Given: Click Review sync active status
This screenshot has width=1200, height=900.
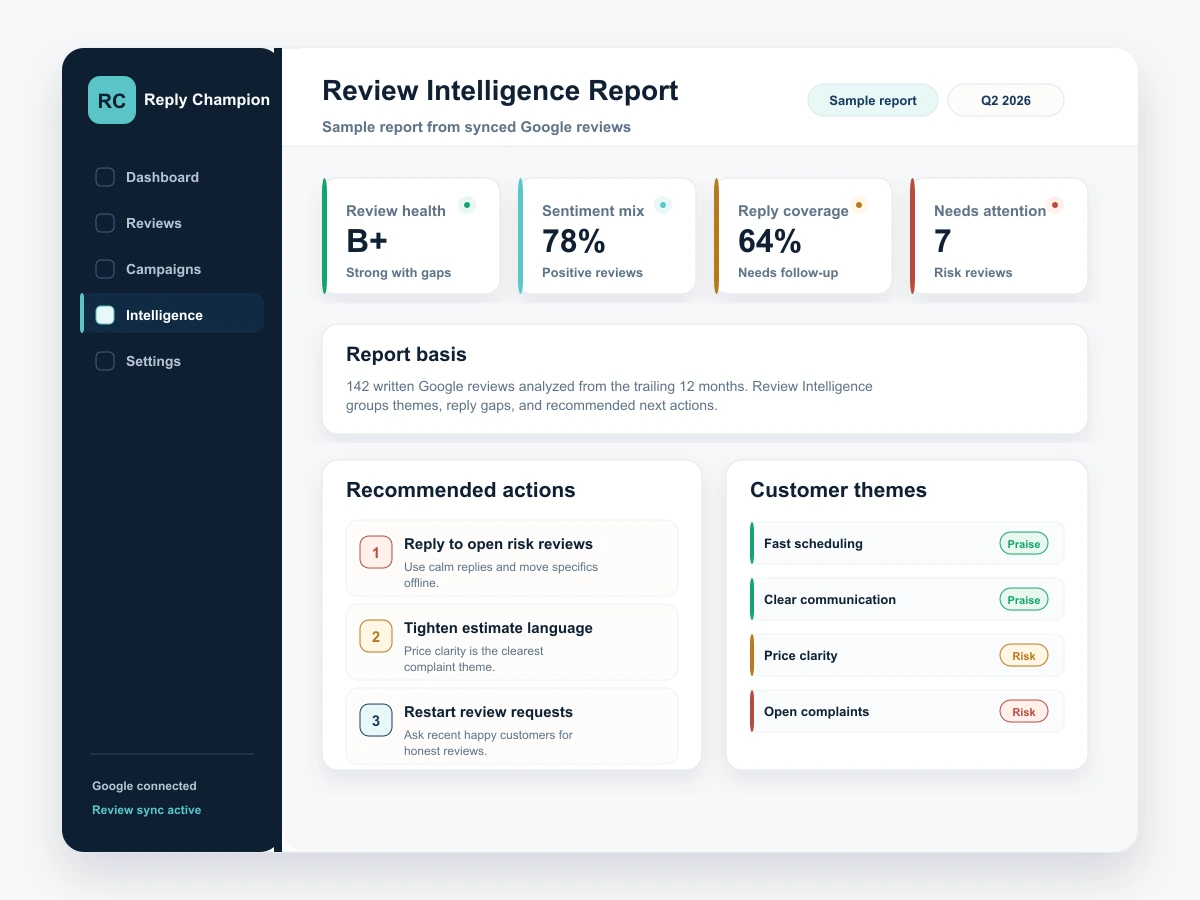Looking at the screenshot, I should [147, 810].
